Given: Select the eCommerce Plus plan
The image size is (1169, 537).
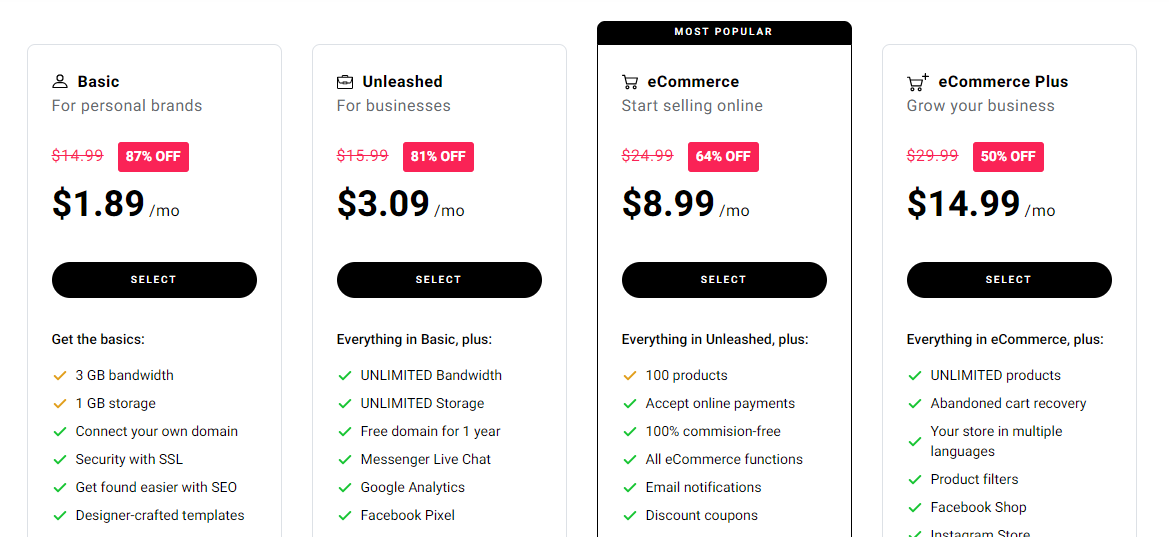Looking at the screenshot, I should click(1009, 280).
